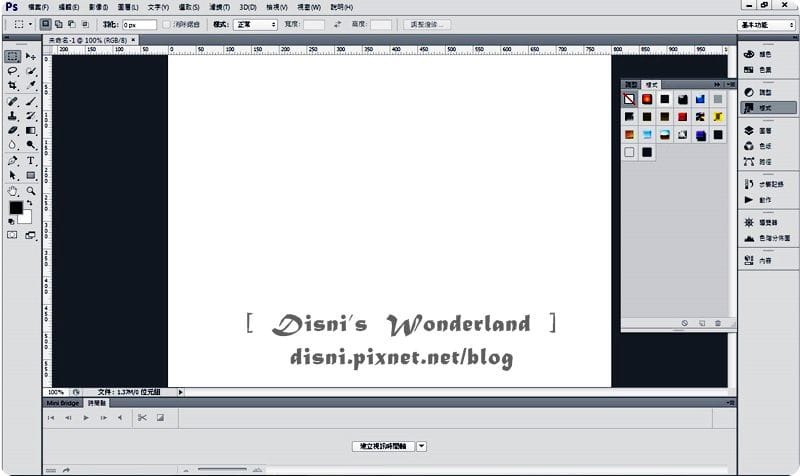Apply the blue glass style swatch
Screen dimensions: 800x476
pos(700,99)
